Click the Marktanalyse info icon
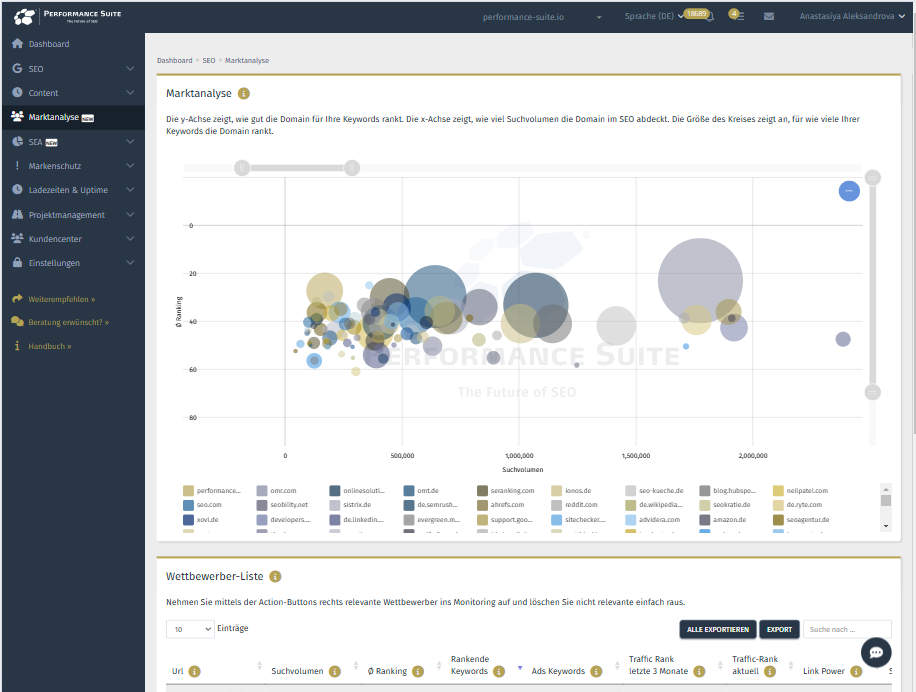This screenshot has width=916, height=692. tap(244, 93)
